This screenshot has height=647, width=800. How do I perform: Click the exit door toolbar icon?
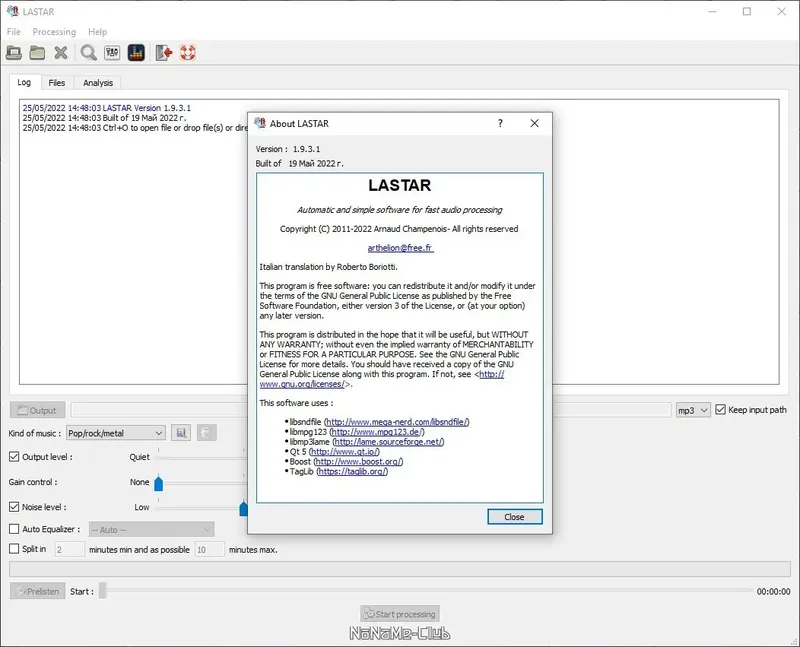pos(164,53)
